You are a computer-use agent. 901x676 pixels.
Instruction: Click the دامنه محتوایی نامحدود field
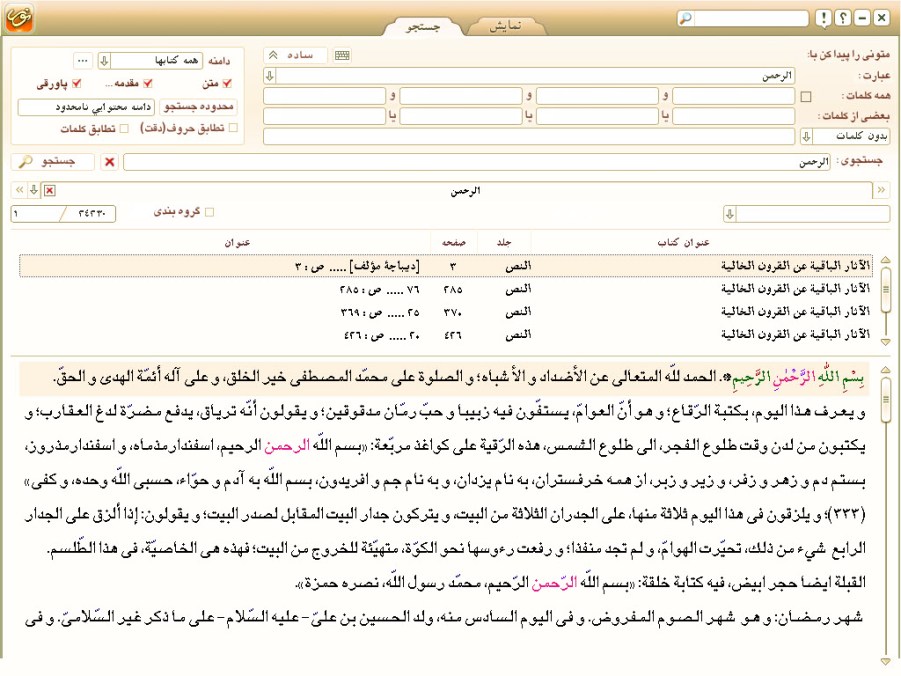[86, 107]
